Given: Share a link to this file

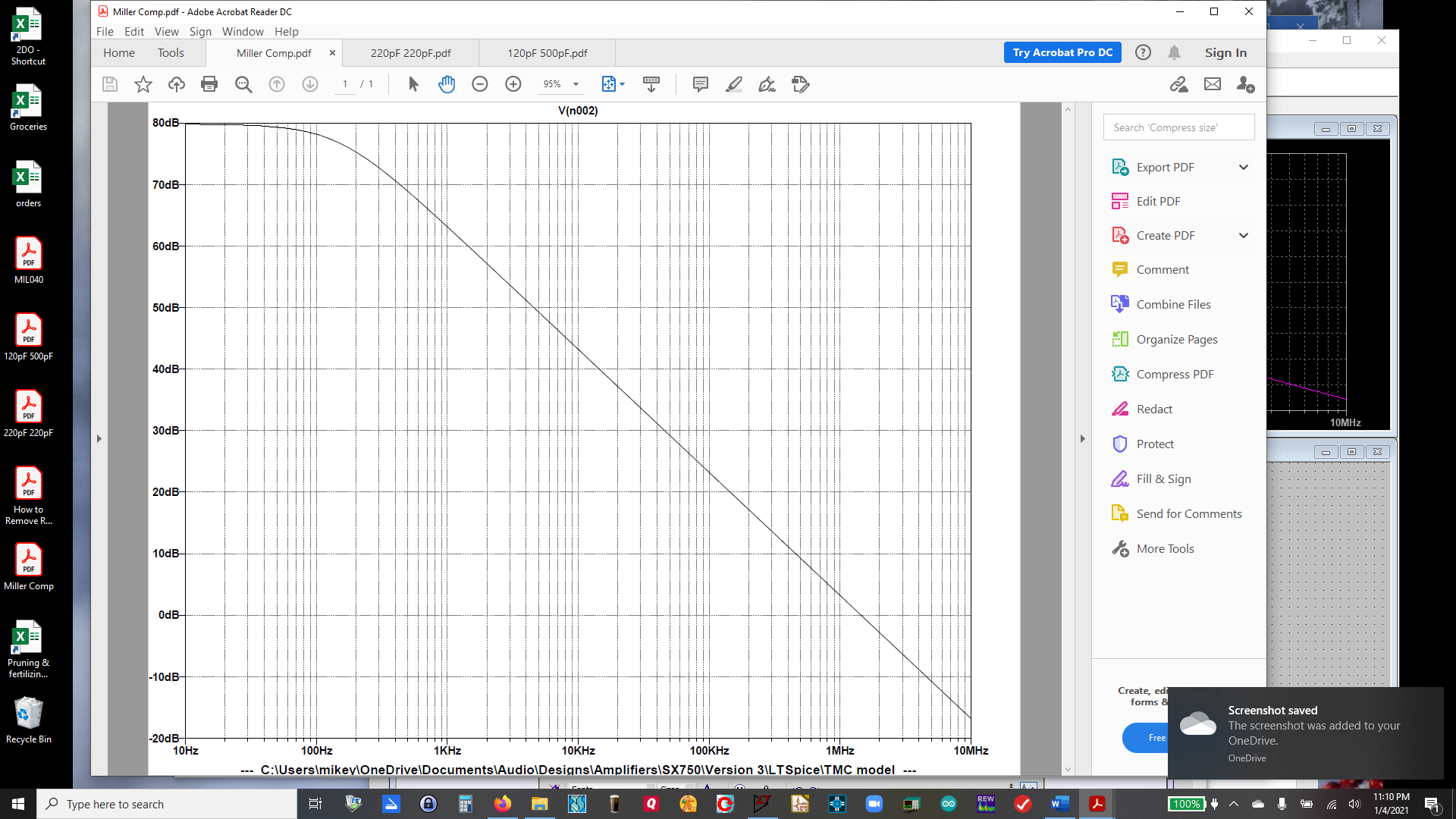Looking at the screenshot, I should point(1179,84).
